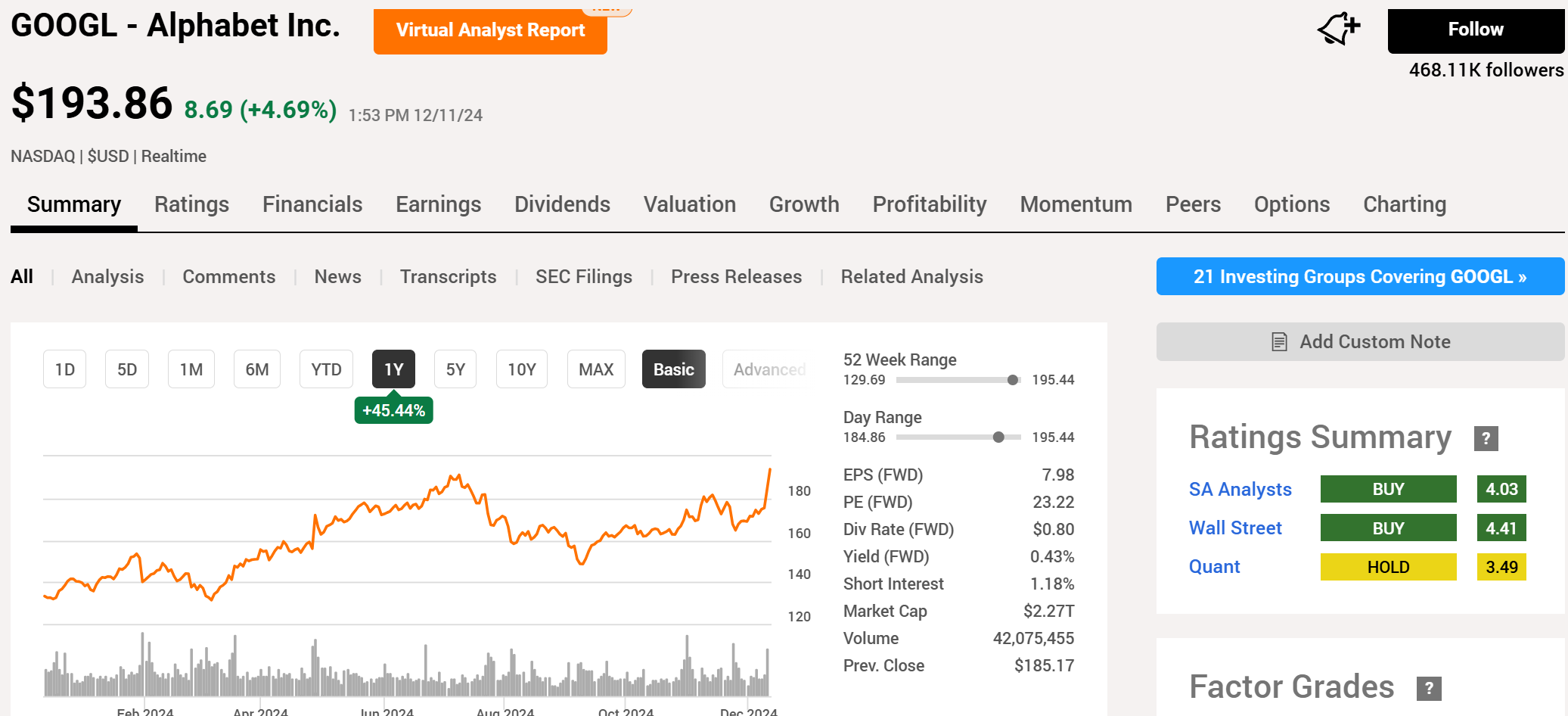Screen dimensions: 1568x716
Task: Click the Market Cap $2.27T value
Action: click(x=1048, y=612)
